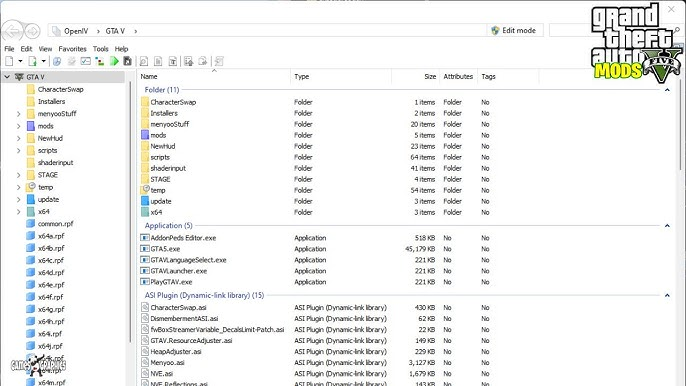The width and height of the screenshot is (686, 386).
Task: Click the last greyed toolbar icon
Action: tap(219, 61)
